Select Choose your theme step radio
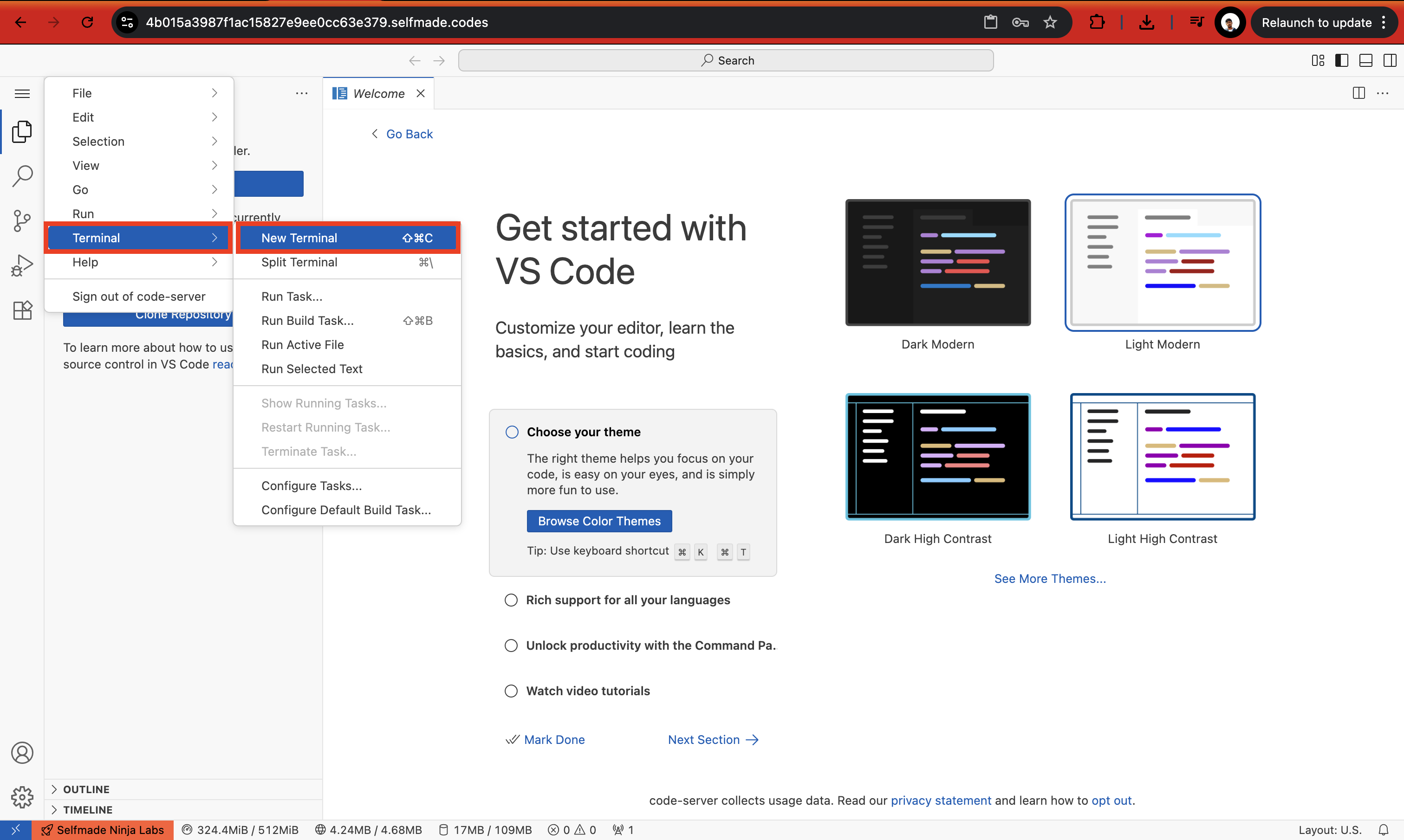 (512, 432)
